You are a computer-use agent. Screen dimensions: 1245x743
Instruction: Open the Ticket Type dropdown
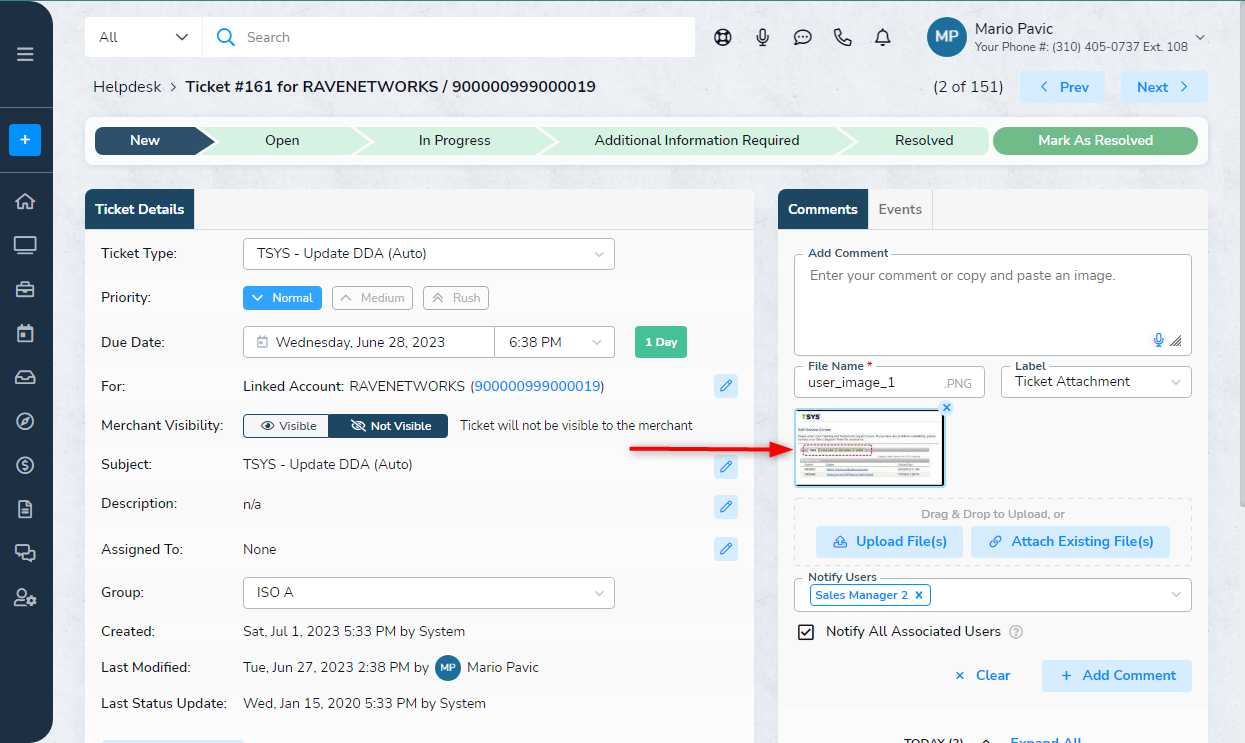coord(429,254)
